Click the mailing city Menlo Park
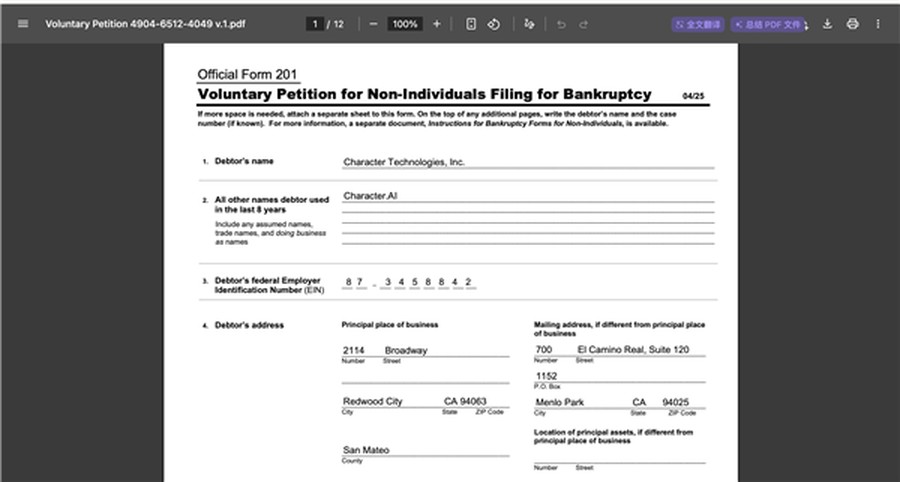The image size is (900, 482). tap(560, 402)
